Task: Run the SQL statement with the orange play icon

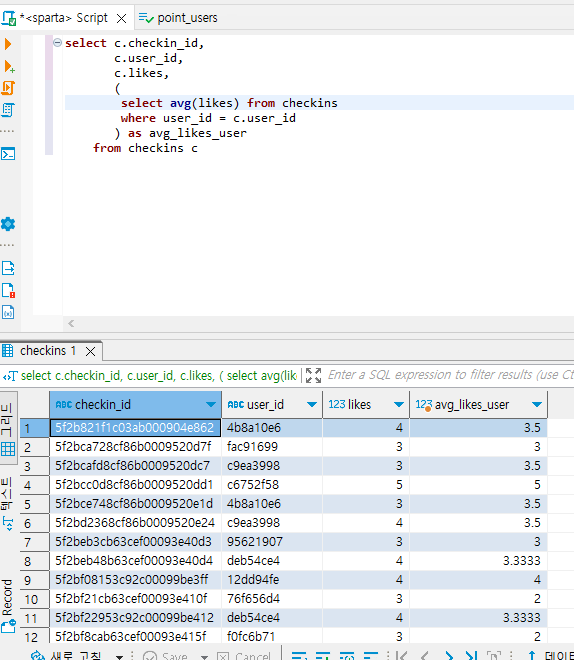Action: click(8, 44)
